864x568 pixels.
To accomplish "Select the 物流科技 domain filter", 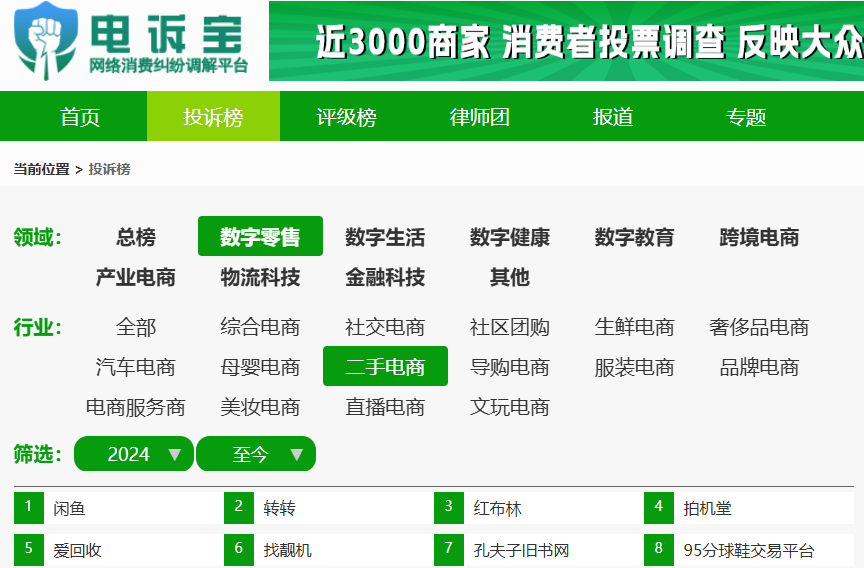I will [x=260, y=277].
